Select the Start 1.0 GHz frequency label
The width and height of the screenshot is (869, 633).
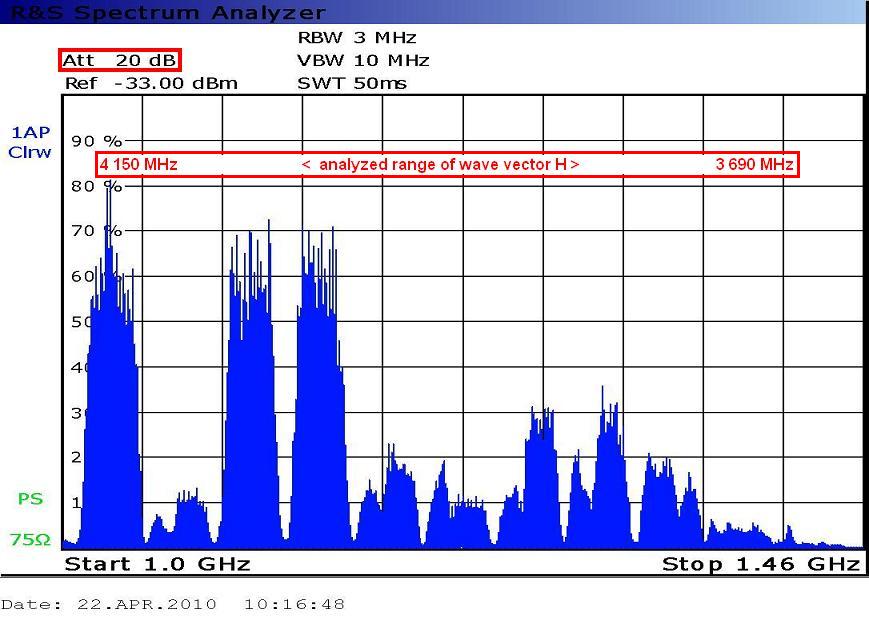point(157,564)
